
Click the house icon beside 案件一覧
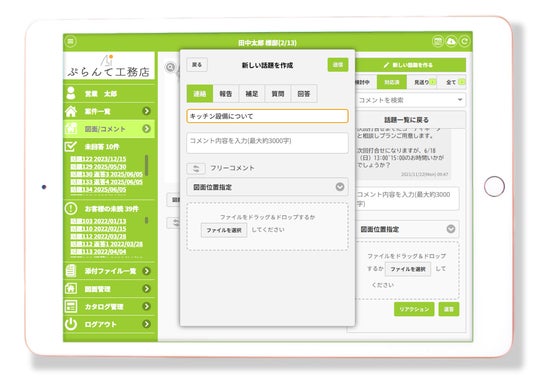[71, 111]
